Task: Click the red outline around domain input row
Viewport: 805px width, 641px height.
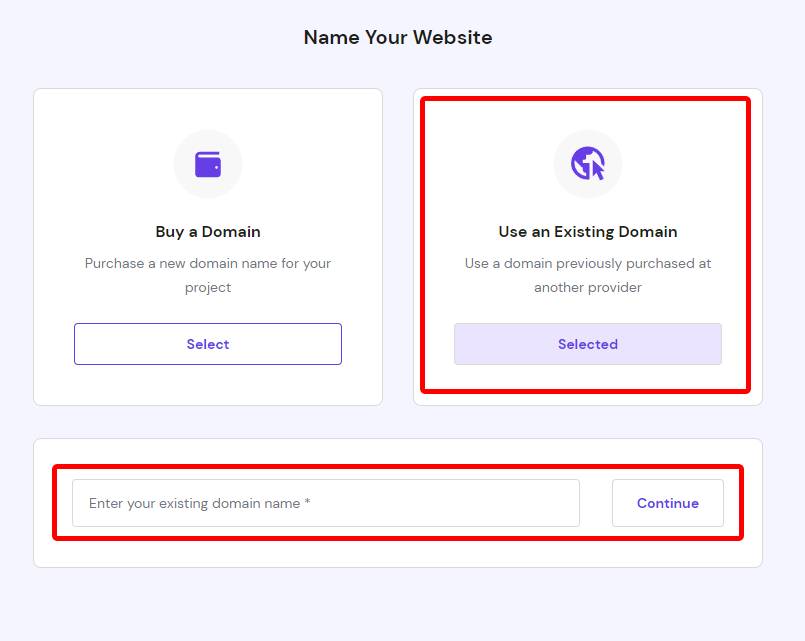Action: (398, 467)
